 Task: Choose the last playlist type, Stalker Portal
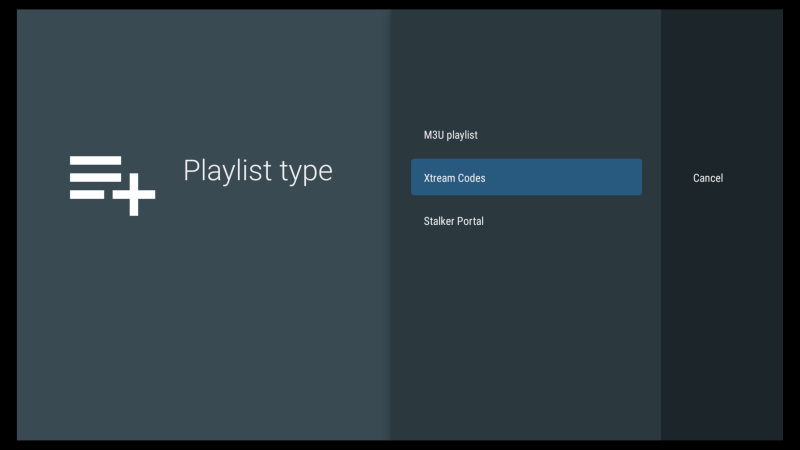454,221
